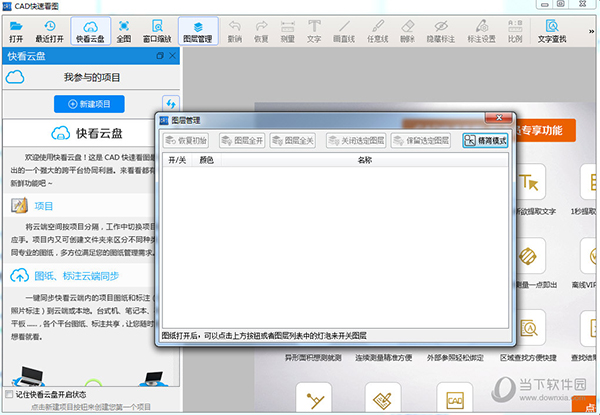The width and height of the screenshot is (600, 415).
Task: Click 图层全开 all layers on button
Action: (242, 141)
